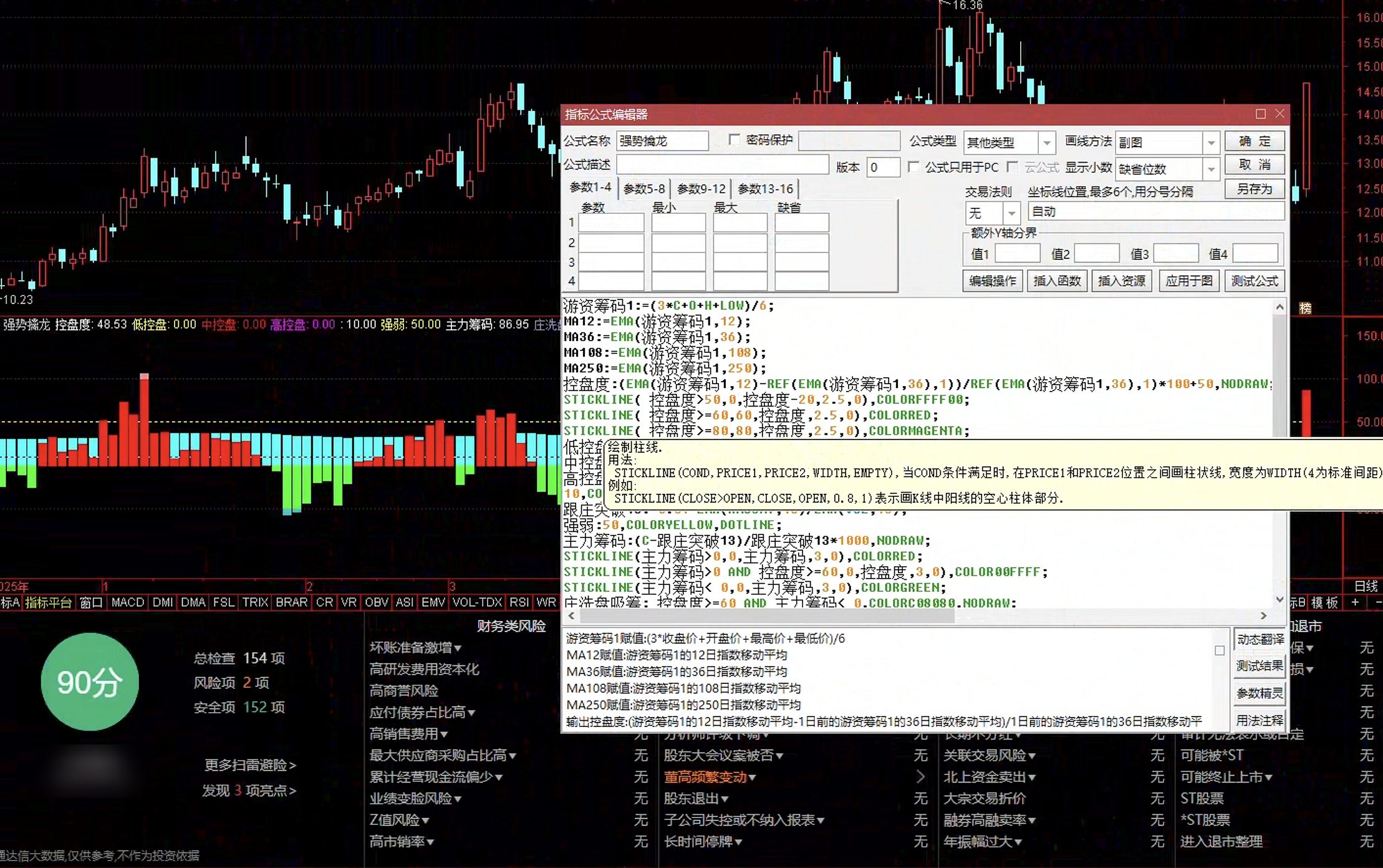
Task: Open the 发现 3 项亮点 link
Action: click(249, 791)
